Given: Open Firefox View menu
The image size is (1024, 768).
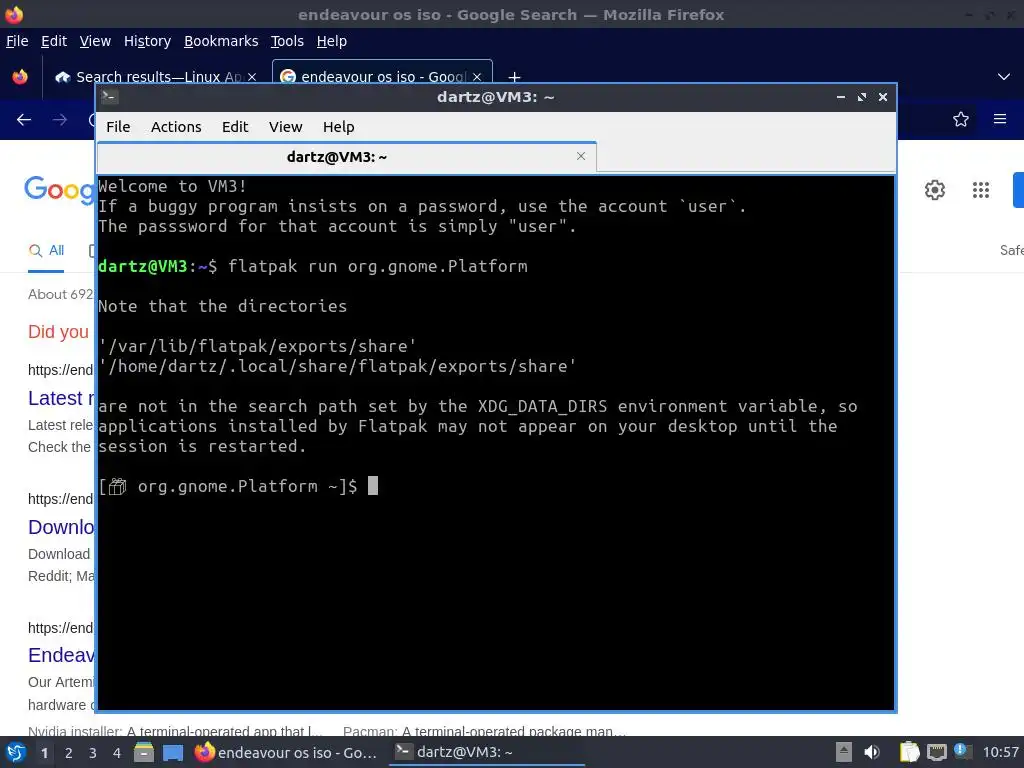Looking at the screenshot, I should [x=95, y=41].
